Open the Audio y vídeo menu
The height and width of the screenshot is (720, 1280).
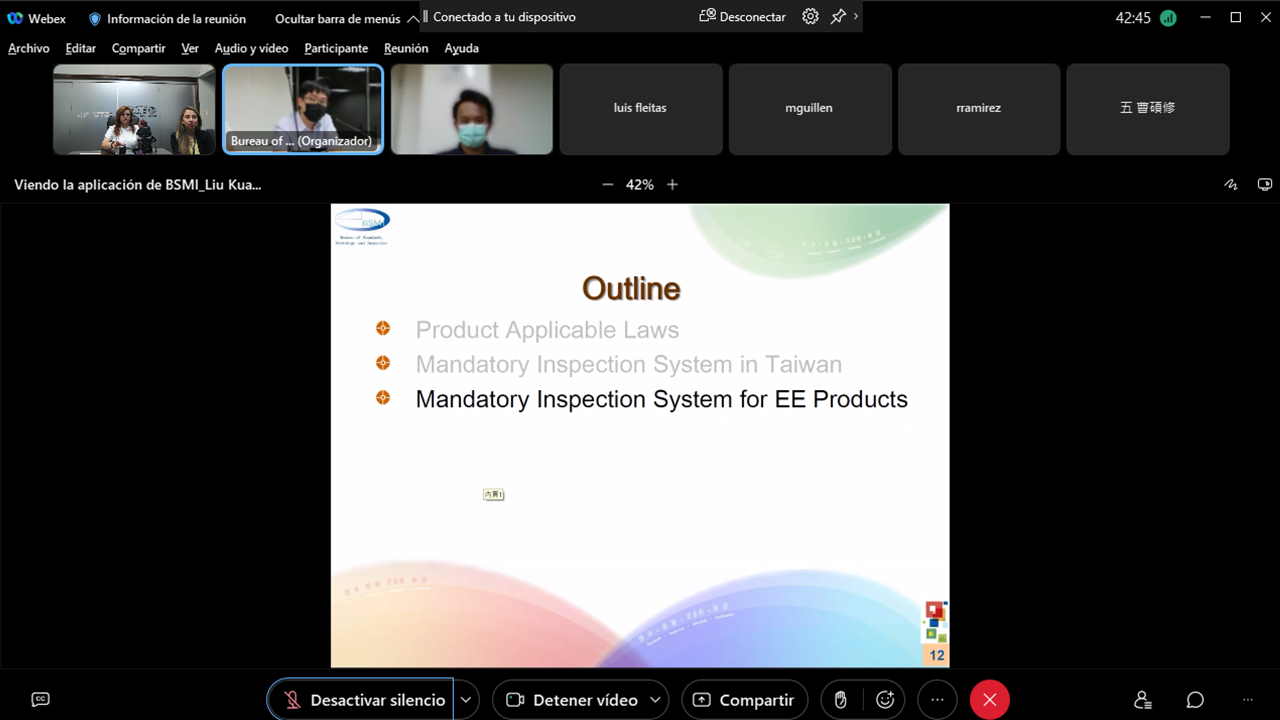[x=251, y=48]
